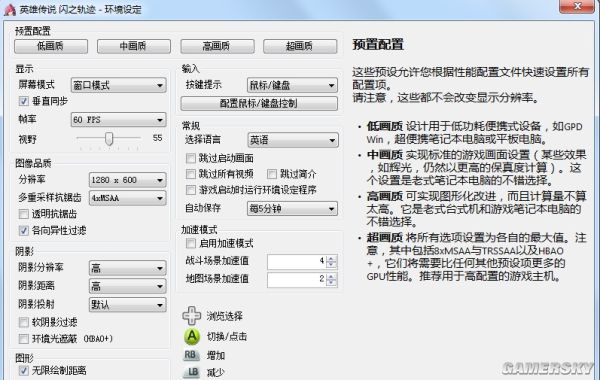Open the 自动保存 每5分钟 dropdown
Viewport: 600px width, 380px height.
click(293, 209)
